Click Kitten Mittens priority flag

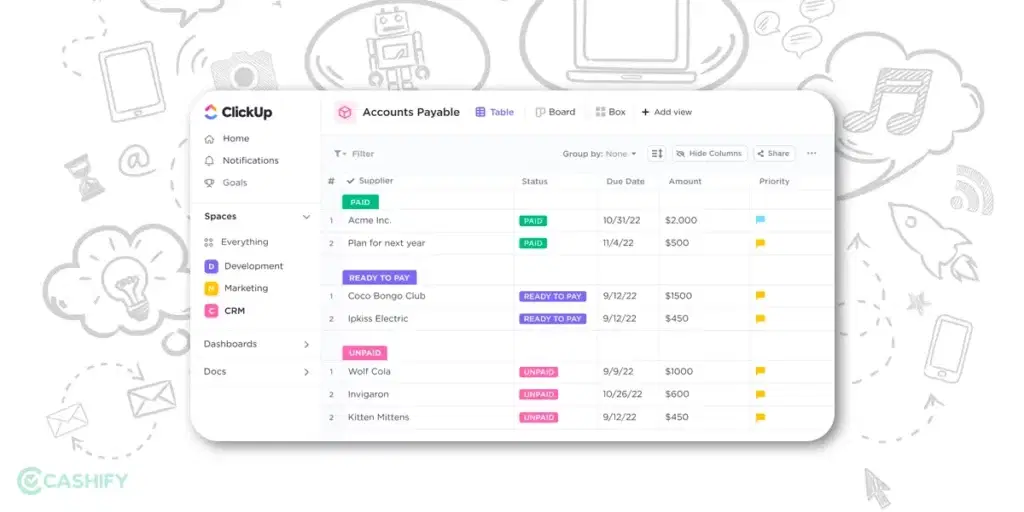(x=760, y=418)
